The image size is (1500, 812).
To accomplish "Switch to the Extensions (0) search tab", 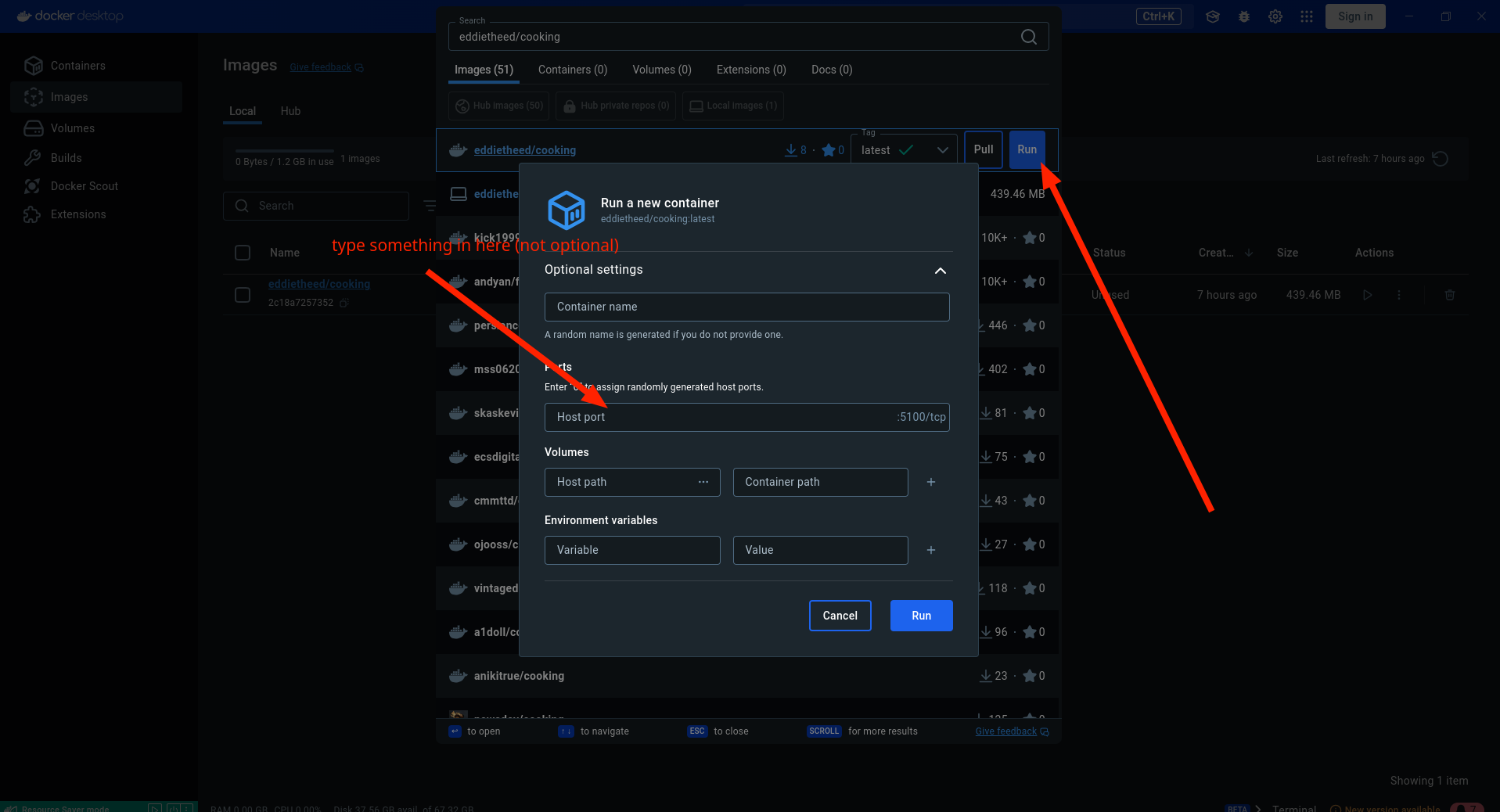I will click(x=751, y=70).
